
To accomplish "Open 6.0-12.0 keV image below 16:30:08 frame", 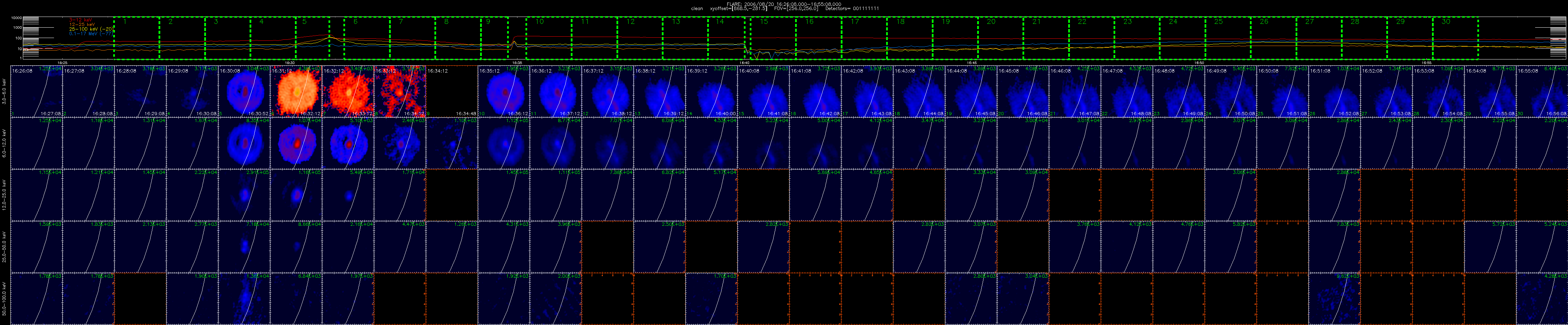I will pyautogui.click(x=244, y=143).
